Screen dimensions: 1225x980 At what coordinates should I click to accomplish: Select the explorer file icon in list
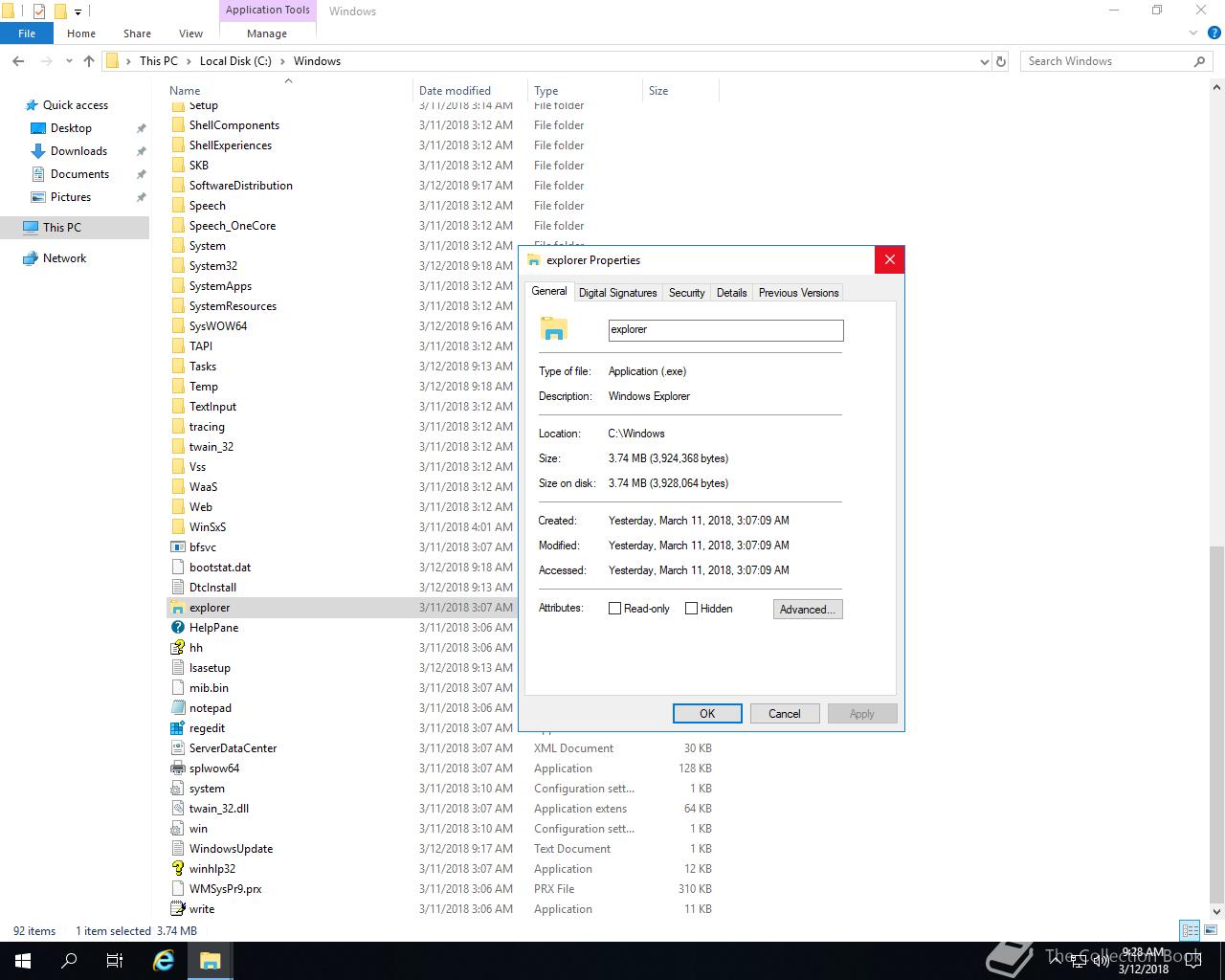tap(177, 608)
